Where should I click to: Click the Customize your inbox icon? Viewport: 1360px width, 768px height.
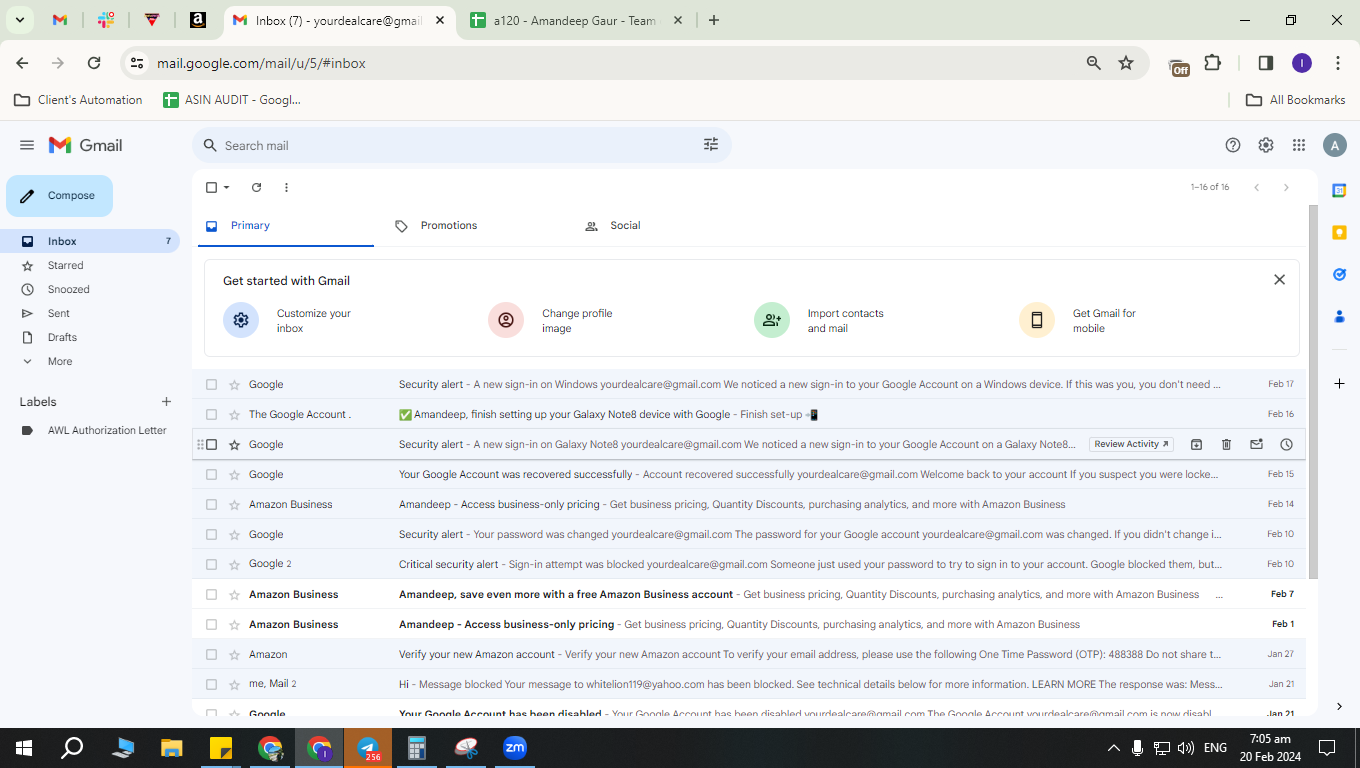click(241, 320)
